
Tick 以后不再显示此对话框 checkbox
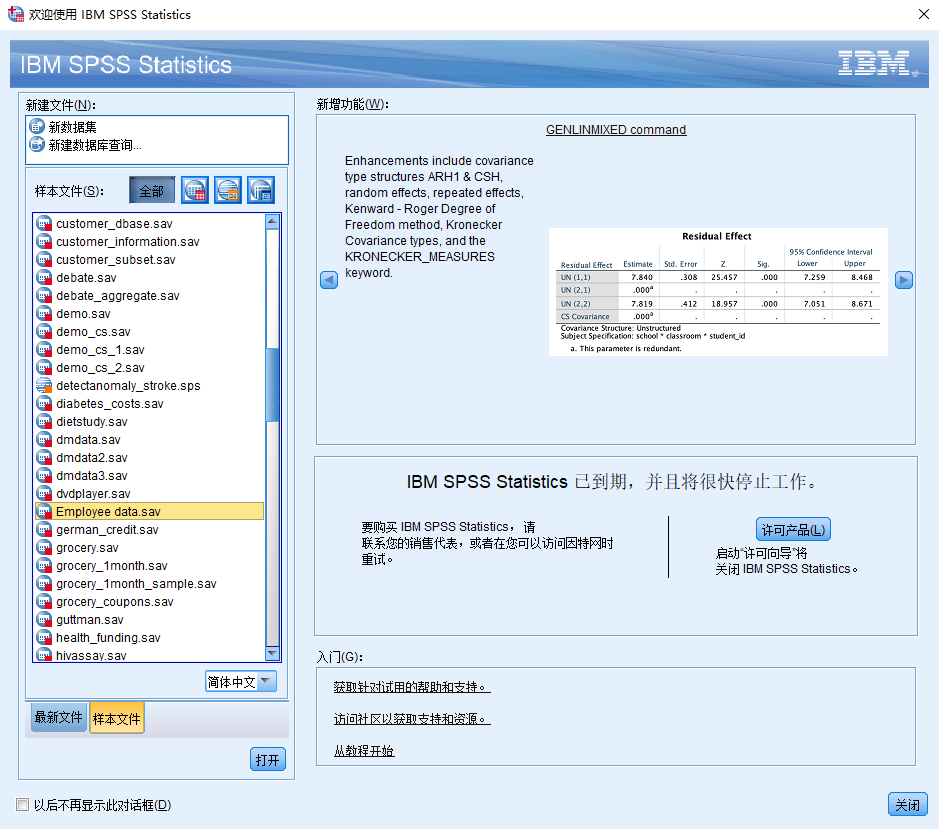[x=22, y=804]
